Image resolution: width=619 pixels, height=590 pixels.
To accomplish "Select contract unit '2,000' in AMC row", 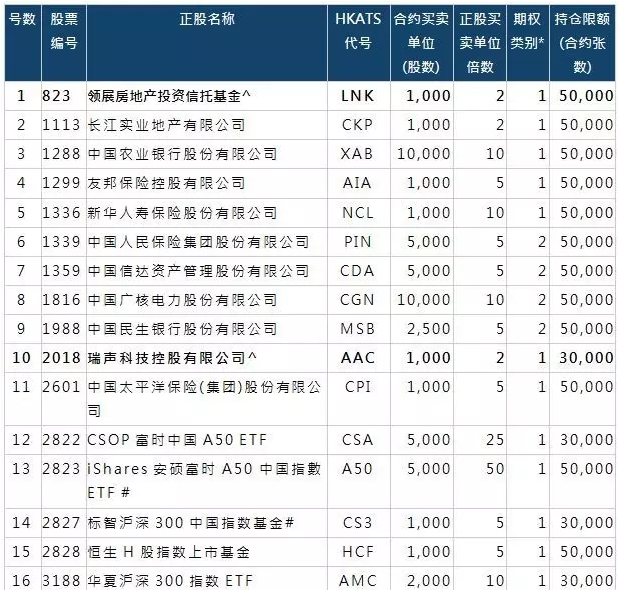I will point(428,581).
